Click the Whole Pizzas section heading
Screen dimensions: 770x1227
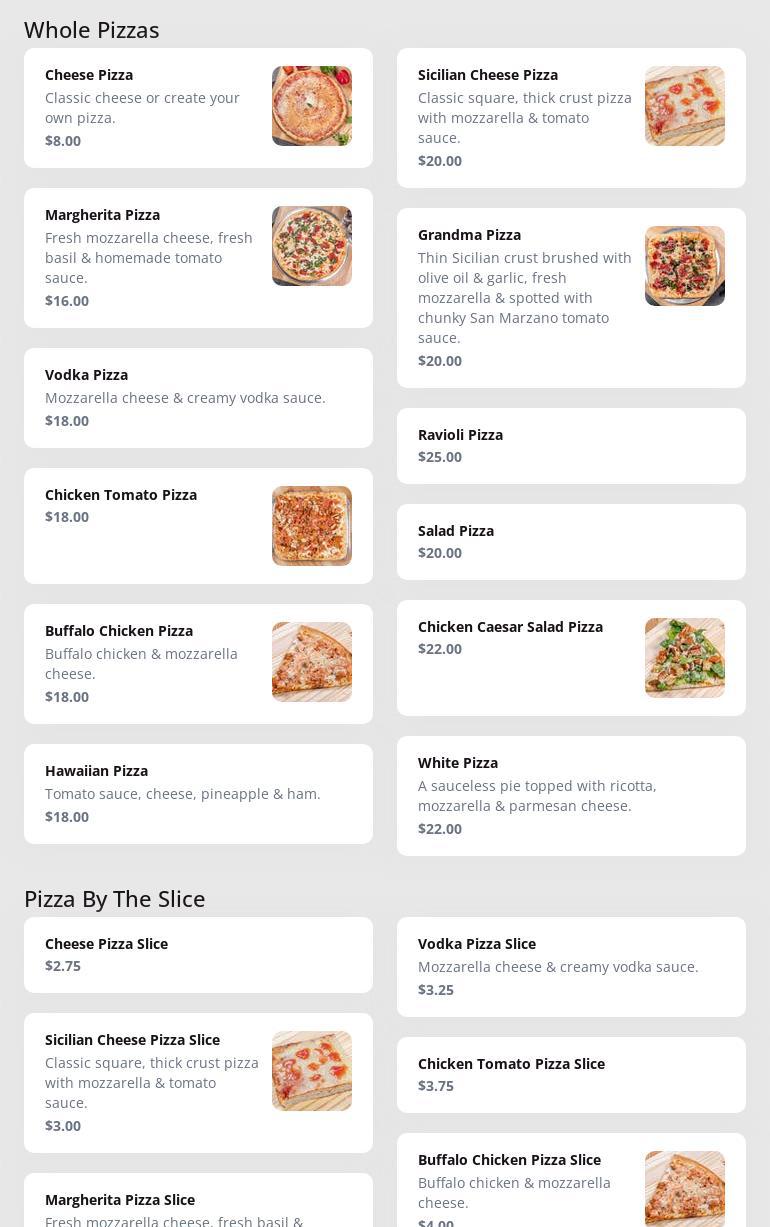tap(92, 30)
